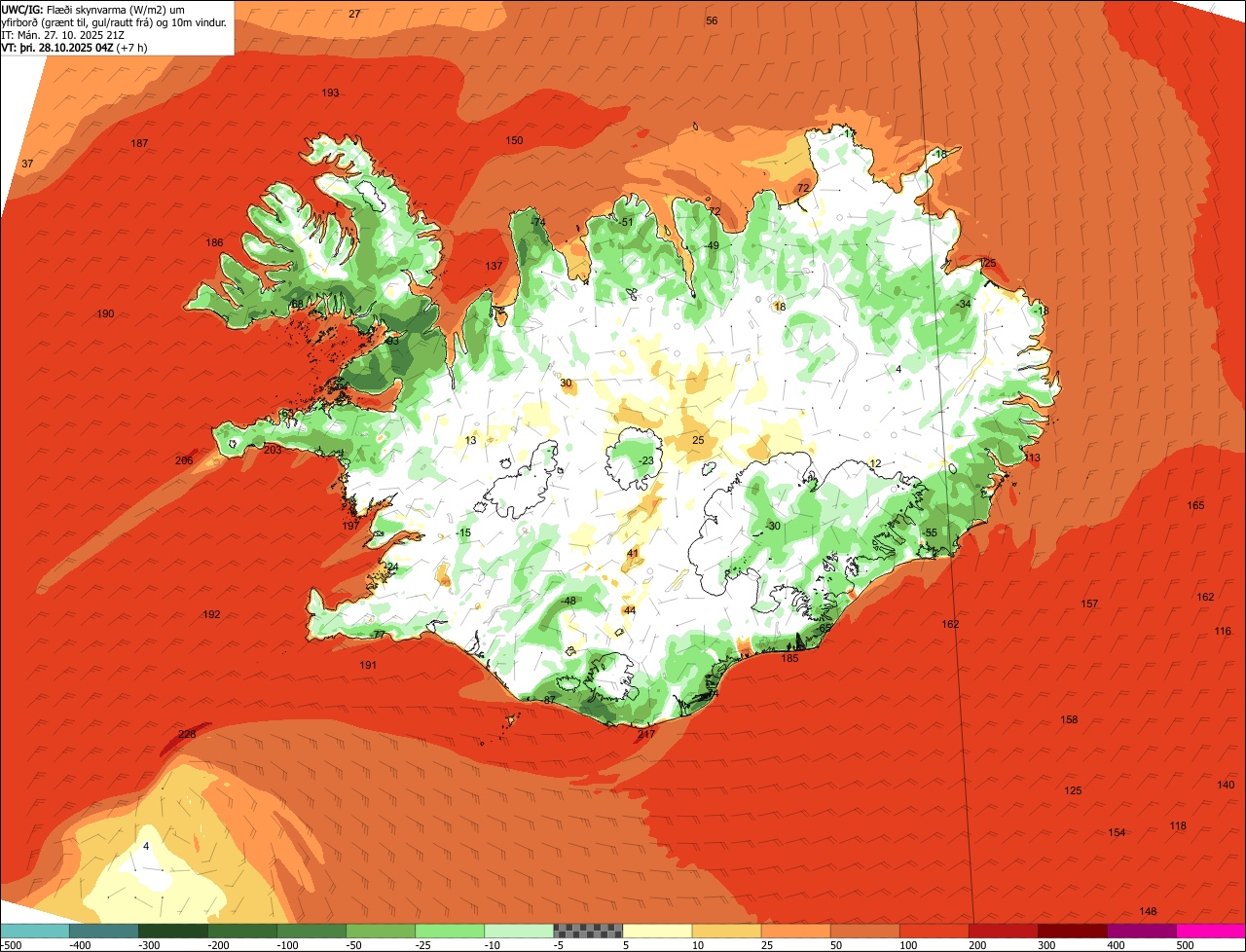The height and width of the screenshot is (952, 1246).
Task: Click the flux value 56 at the top
Action: coord(712,20)
